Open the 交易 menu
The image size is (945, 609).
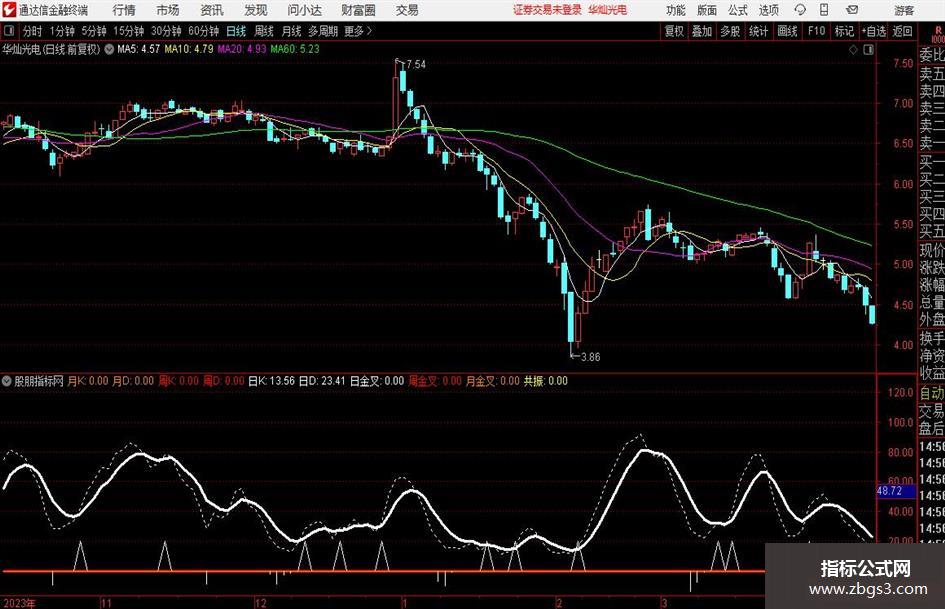pyautogui.click(x=407, y=10)
